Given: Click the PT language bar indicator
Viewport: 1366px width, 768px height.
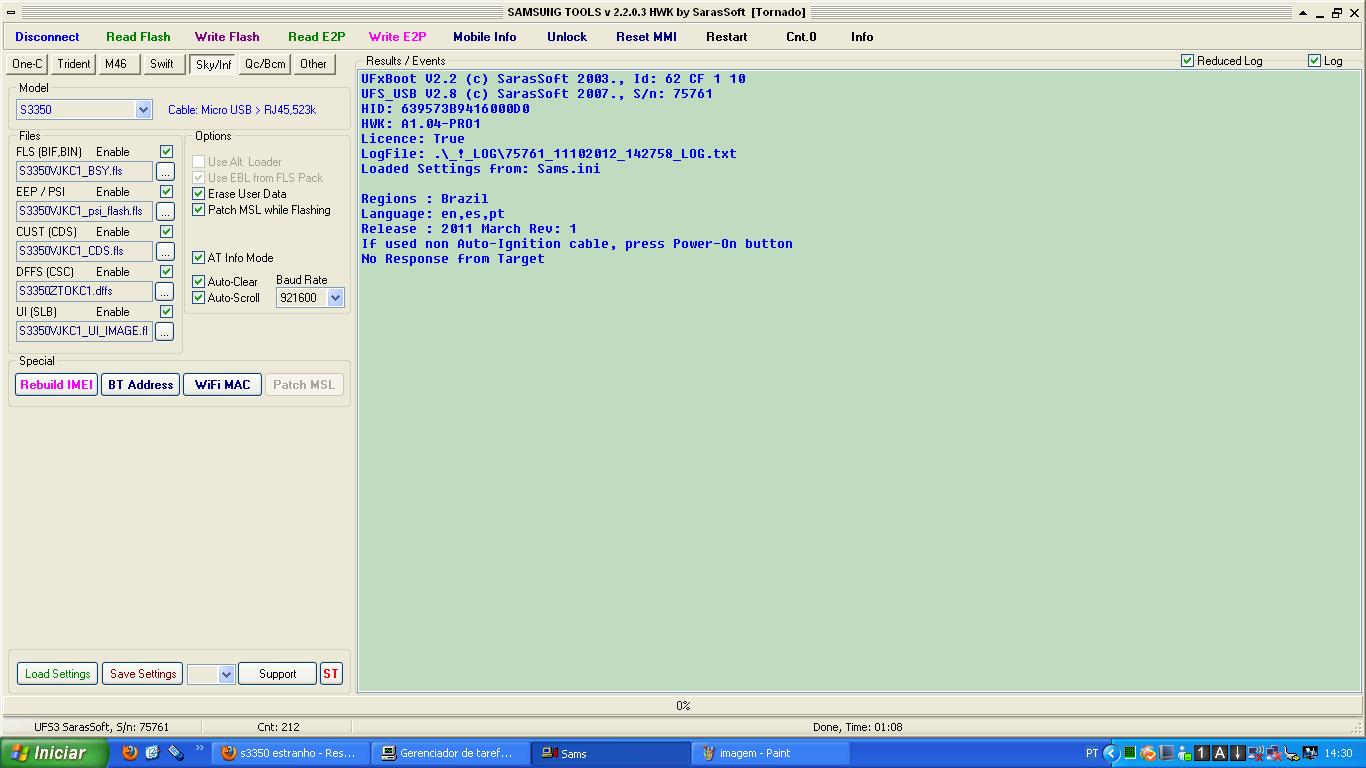Looking at the screenshot, I should click(1091, 753).
